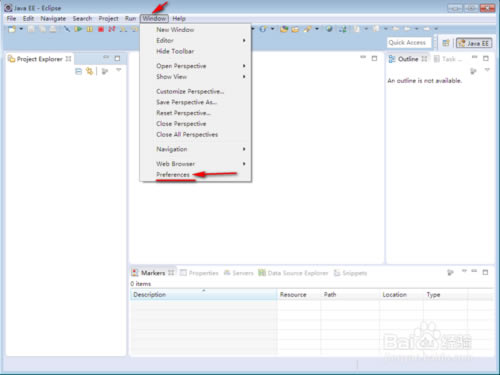Image resolution: width=500 pixels, height=375 pixels.
Task: Open the Outline view menu triangle
Action: (x=487, y=70)
